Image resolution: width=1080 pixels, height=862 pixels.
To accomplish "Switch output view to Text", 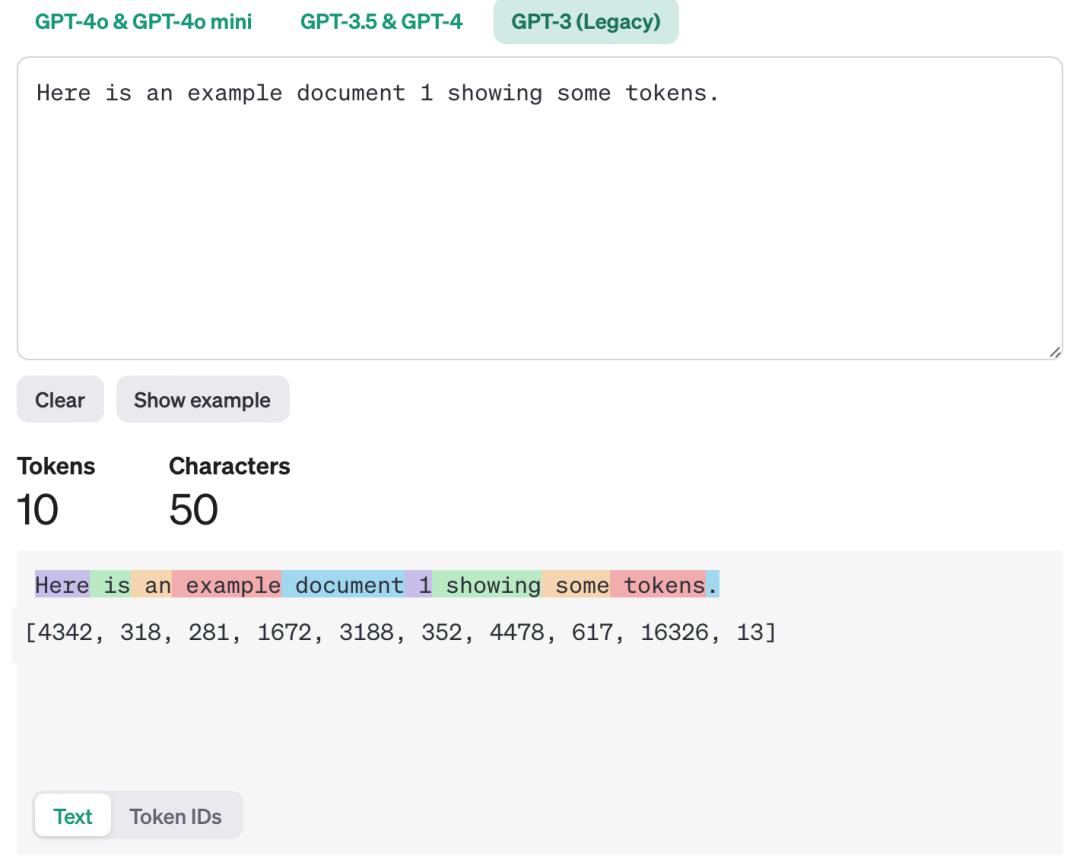I will (72, 815).
